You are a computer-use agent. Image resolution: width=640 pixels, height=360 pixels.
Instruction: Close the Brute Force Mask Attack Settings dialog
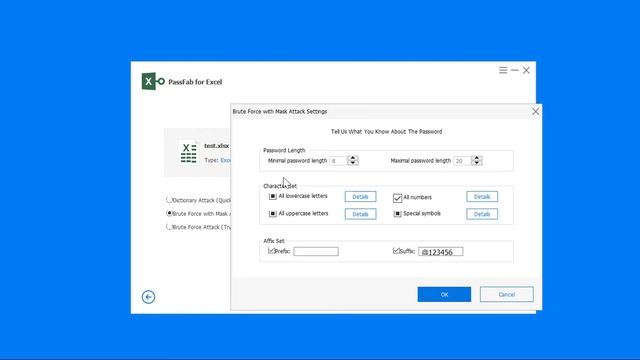click(536, 111)
